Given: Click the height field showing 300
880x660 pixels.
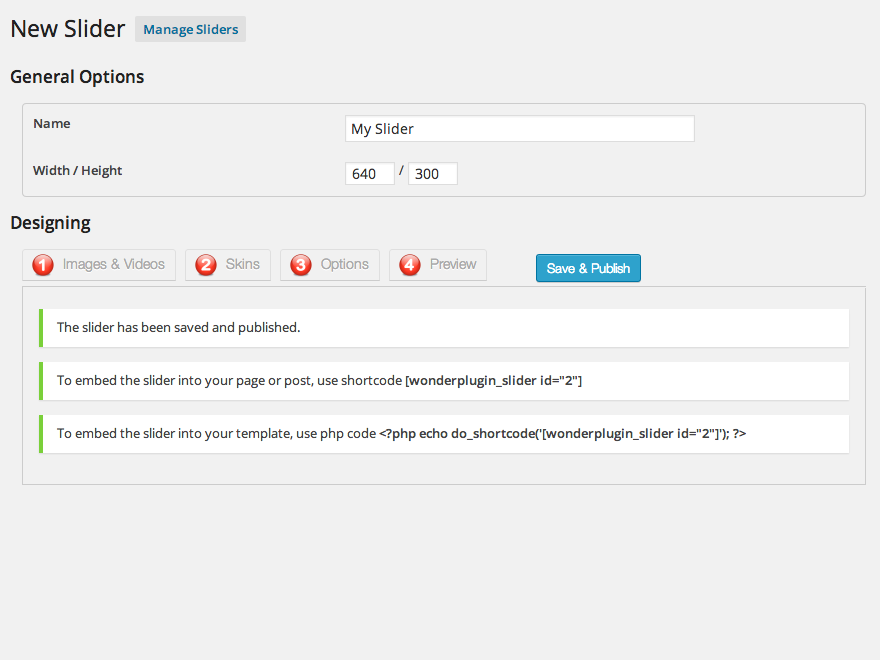Looking at the screenshot, I should (x=432, y=174).
